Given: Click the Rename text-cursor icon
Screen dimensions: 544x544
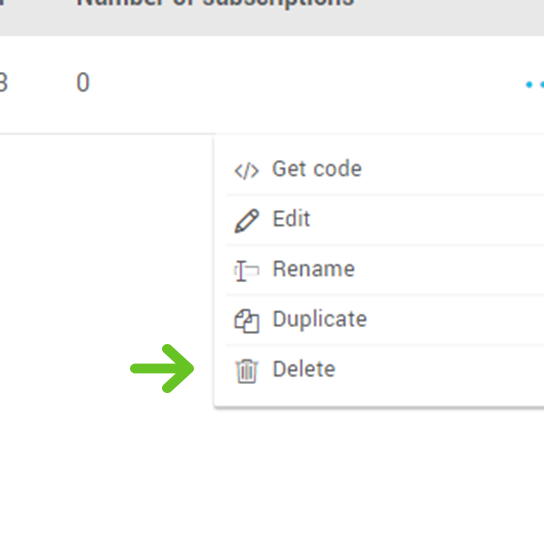Looking at the screenshot, I should 247,271.
